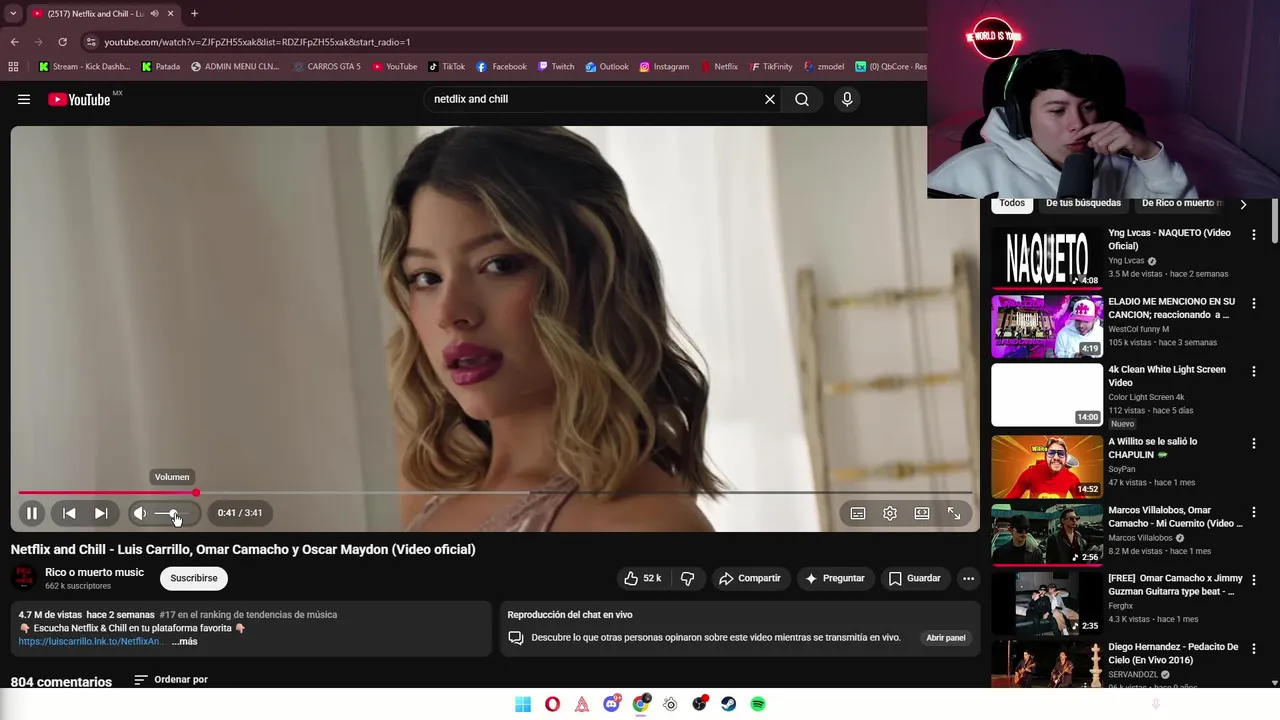The width and height of the screenshot is (1280, 720).
Task: Enter full screen mode
Action: pyautogui.click(x=954, y=513)
